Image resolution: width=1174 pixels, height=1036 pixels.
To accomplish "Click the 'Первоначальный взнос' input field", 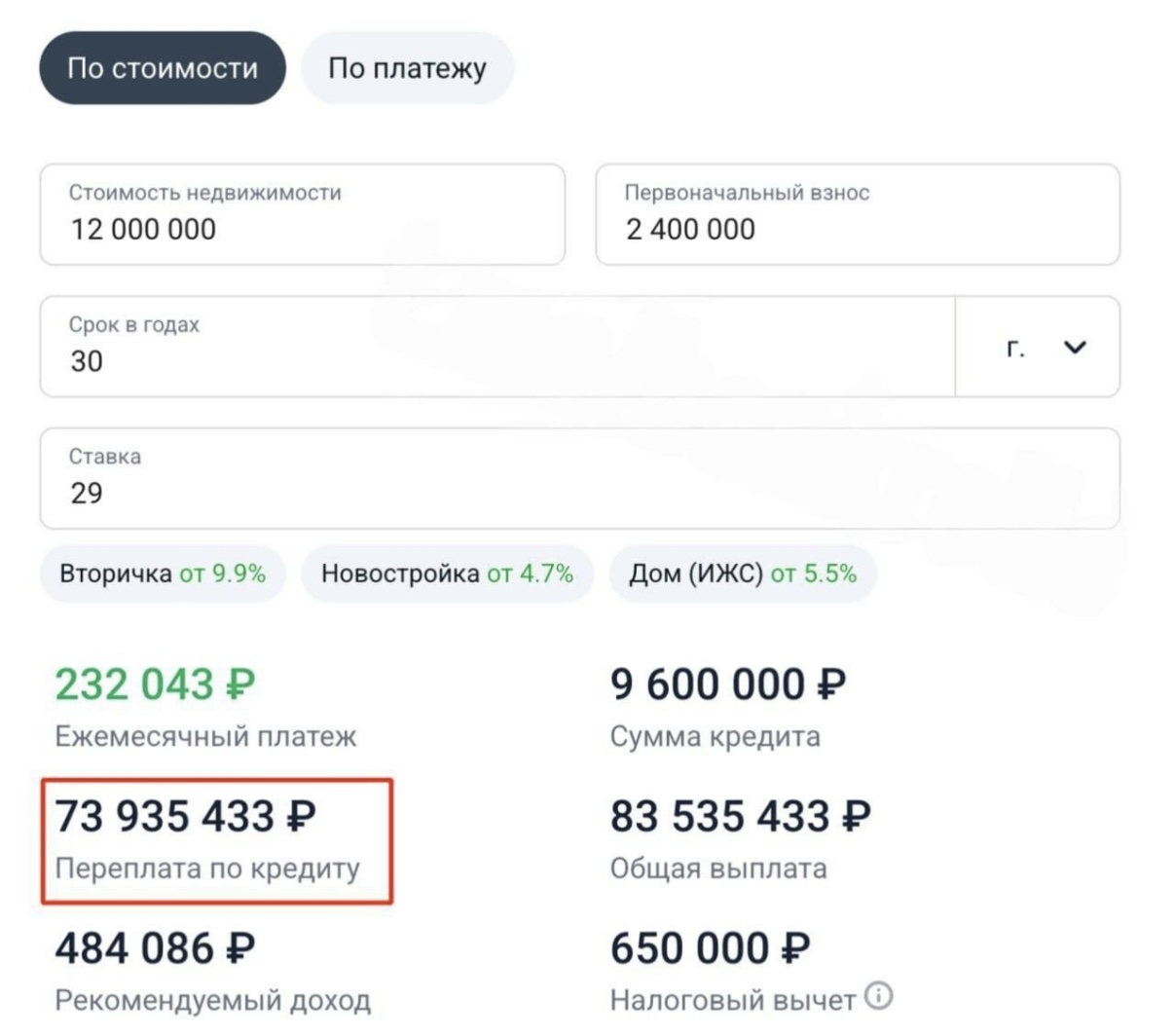I will tap(857, 215).
